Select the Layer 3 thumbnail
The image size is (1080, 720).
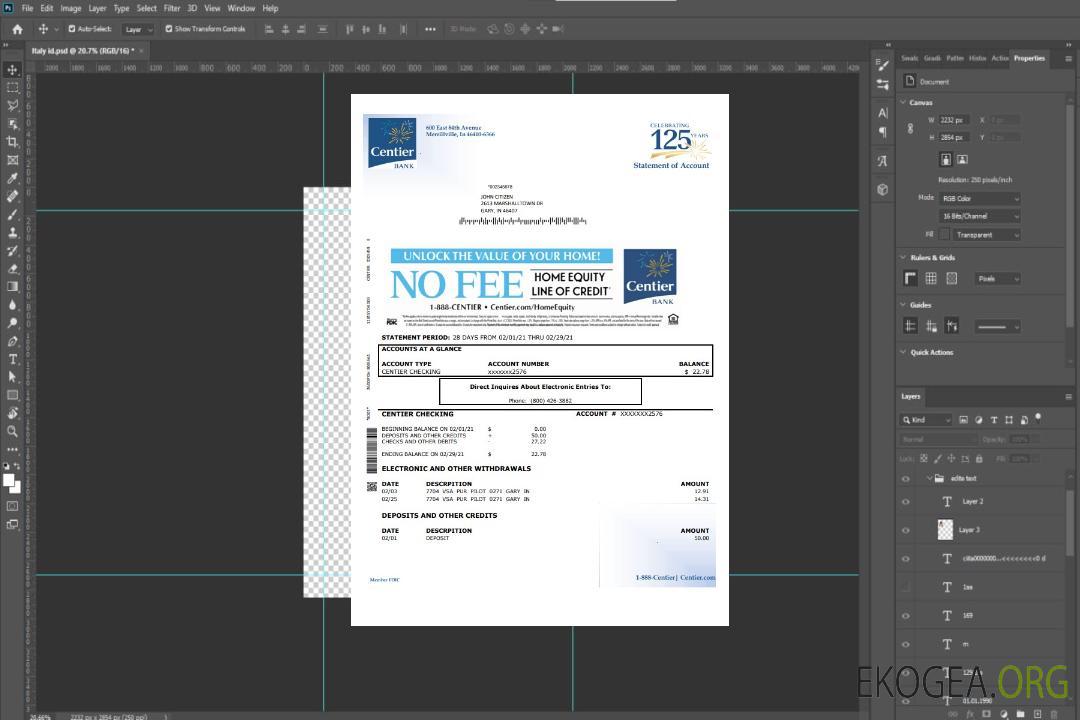pos(946,530)
